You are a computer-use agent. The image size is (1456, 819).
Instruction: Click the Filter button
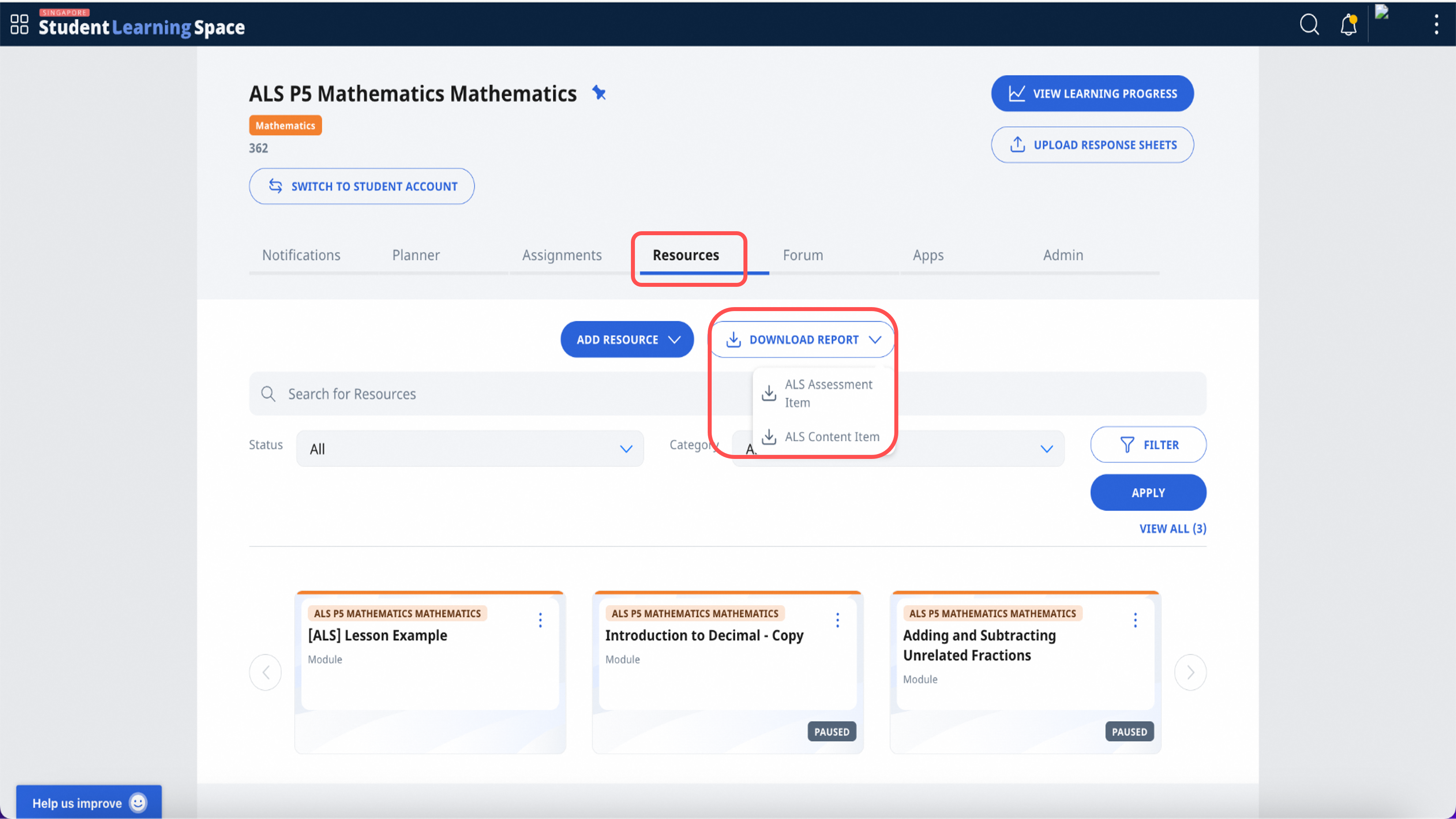1148,445
